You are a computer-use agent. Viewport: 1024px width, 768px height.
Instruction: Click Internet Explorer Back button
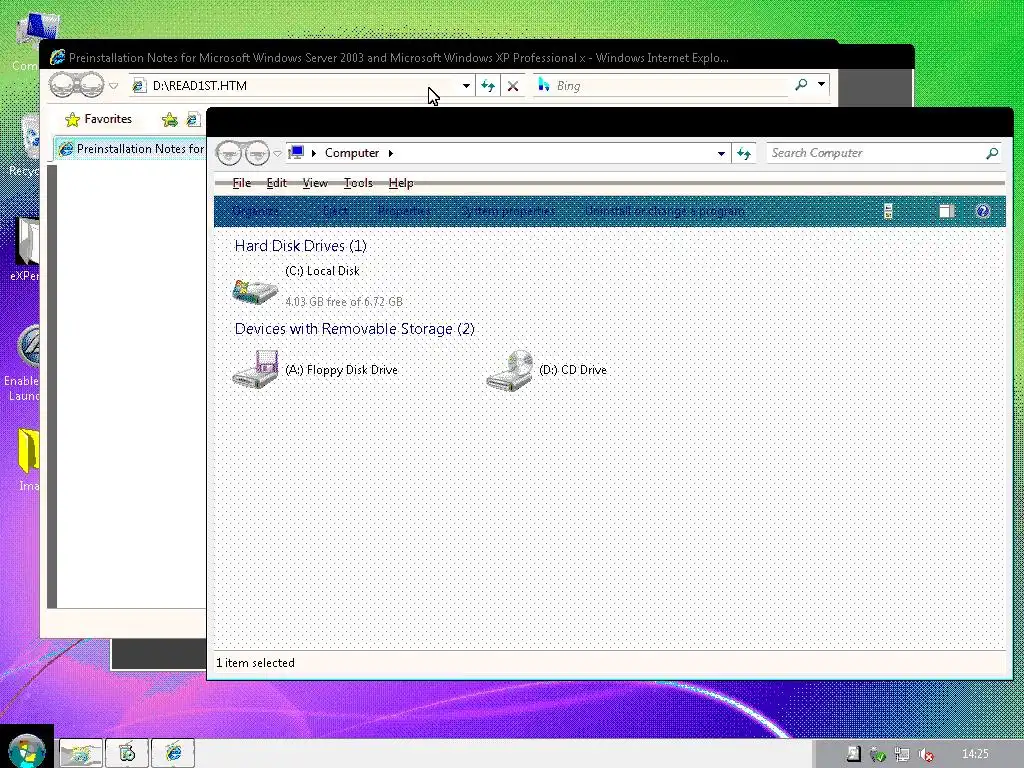pos(63,85)
